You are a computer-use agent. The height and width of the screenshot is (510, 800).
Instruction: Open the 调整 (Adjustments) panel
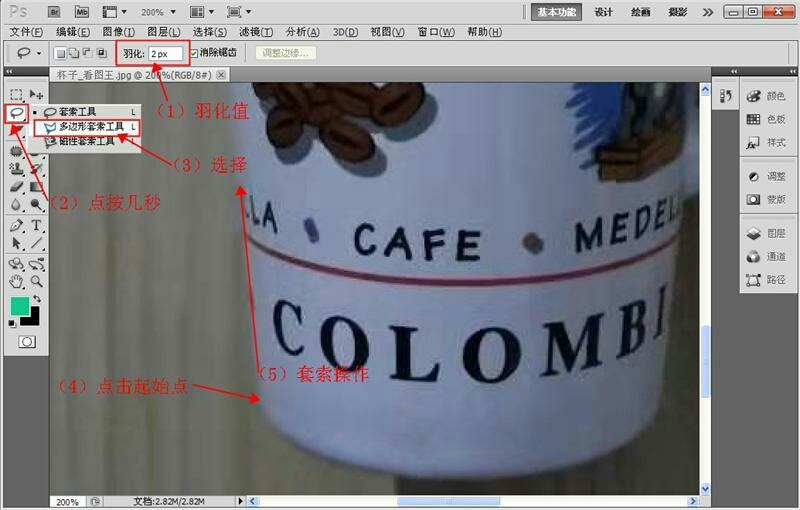766,176
